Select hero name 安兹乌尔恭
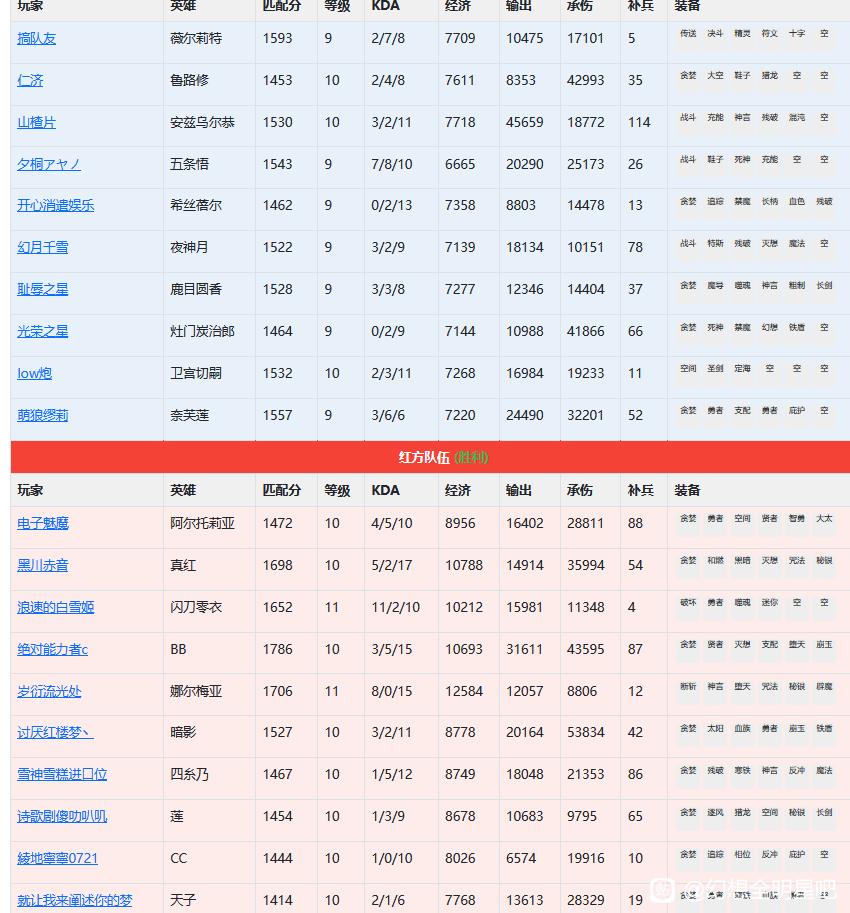 pos(203,122)
